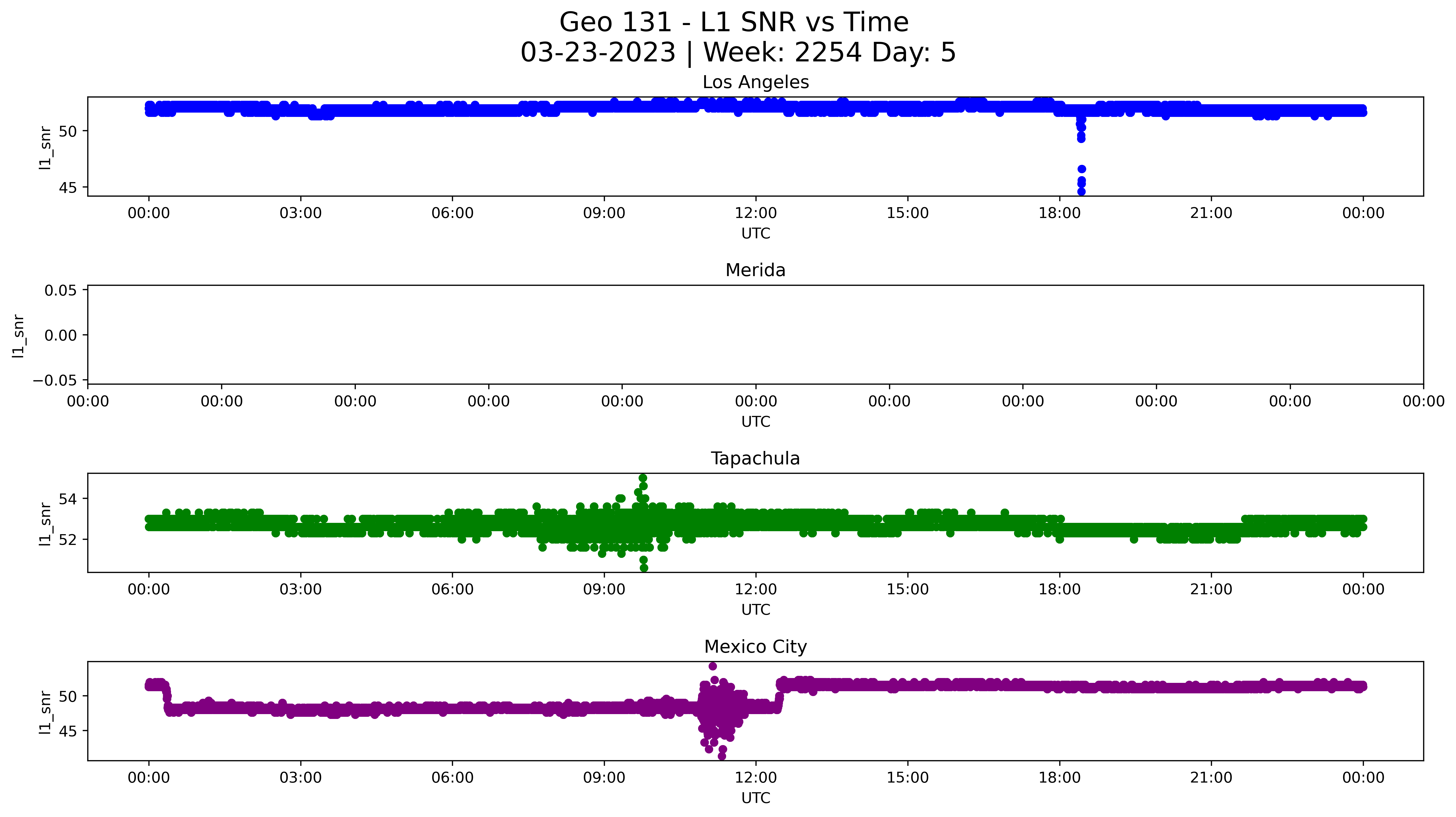Screen dimensions: 1456x817
Task: Click the lowest purple data point in Mexico City plot
Action: click(x=722, y=756)
